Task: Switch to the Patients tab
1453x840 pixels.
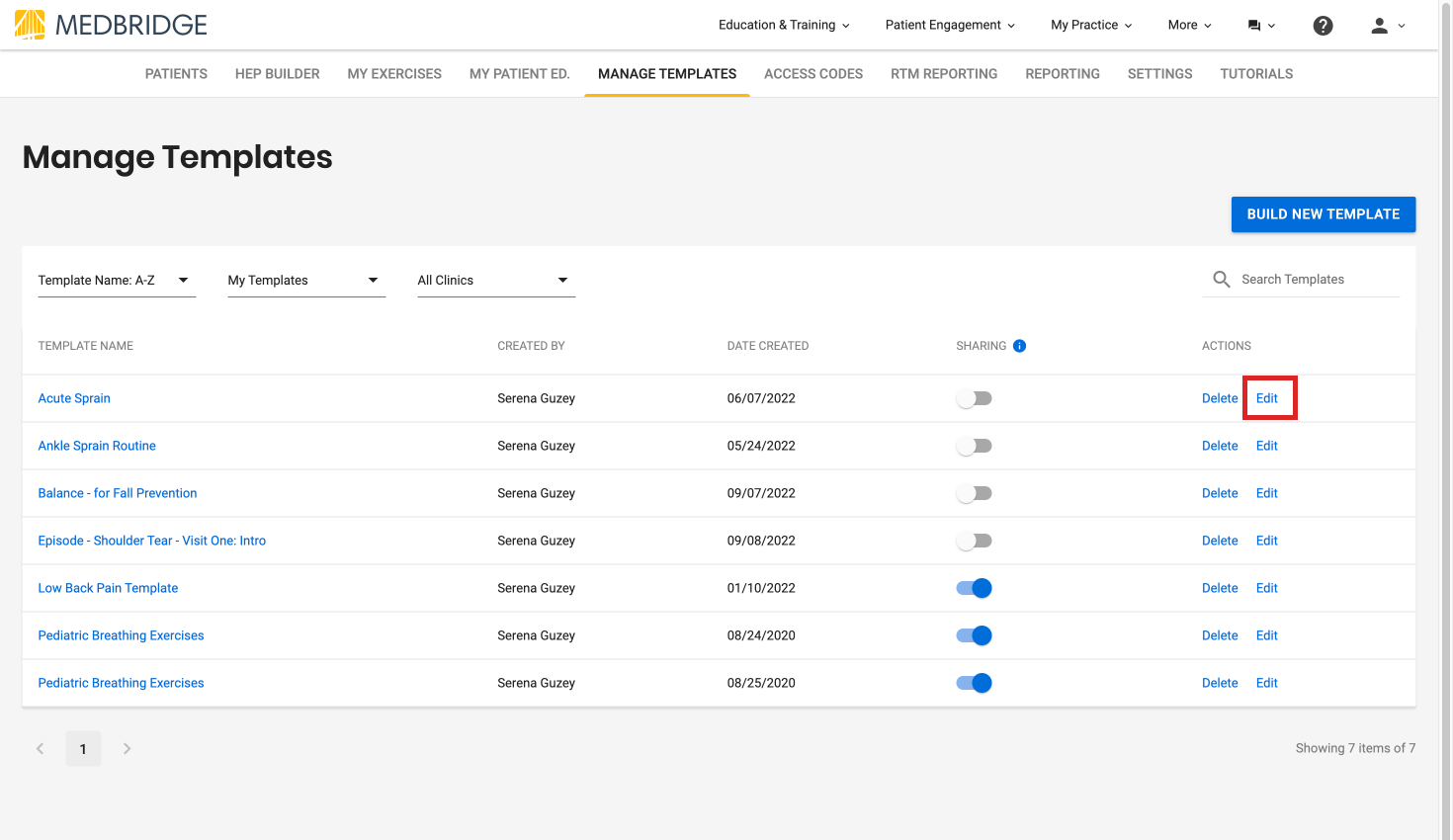Action: pyautogui.click(x=176, y=74)
